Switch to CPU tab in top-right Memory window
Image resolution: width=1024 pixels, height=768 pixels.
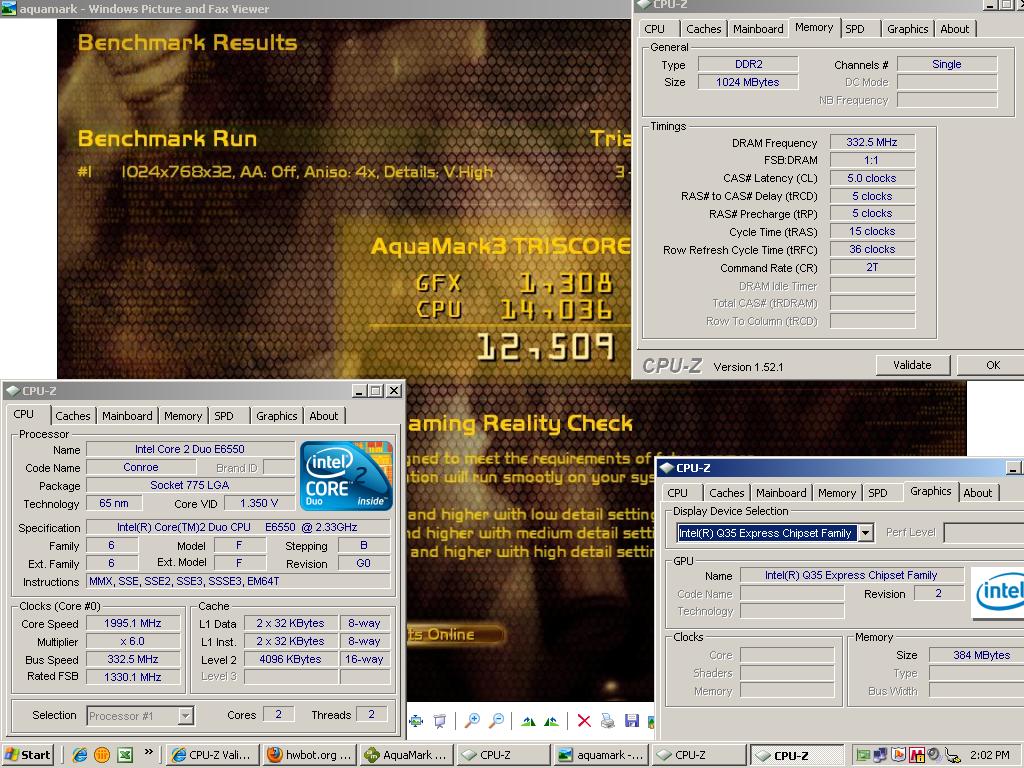point(654,29)
